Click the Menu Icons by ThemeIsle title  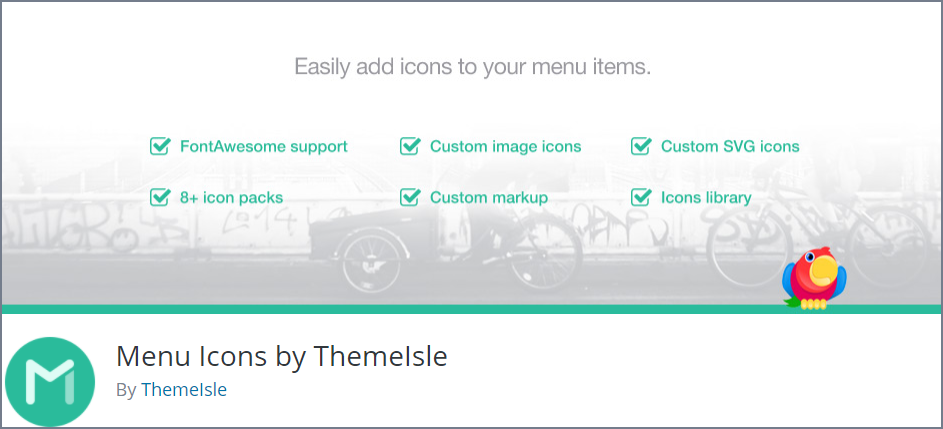pos(281,356)
